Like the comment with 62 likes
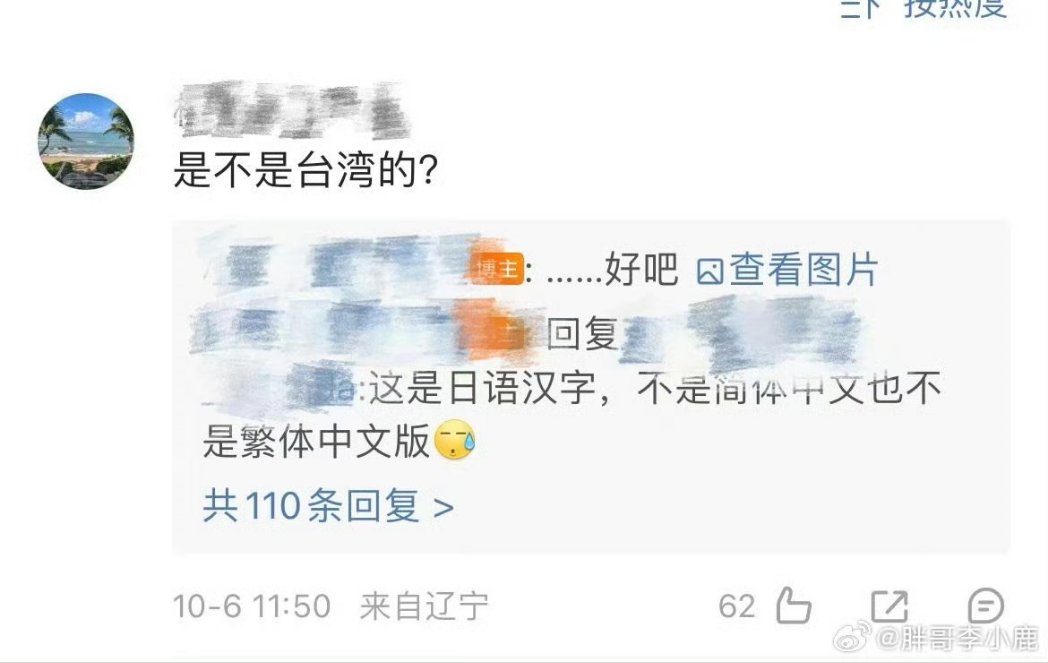Image resolution: width=1048 pixels, height=663 pixels. click(793, 606)
